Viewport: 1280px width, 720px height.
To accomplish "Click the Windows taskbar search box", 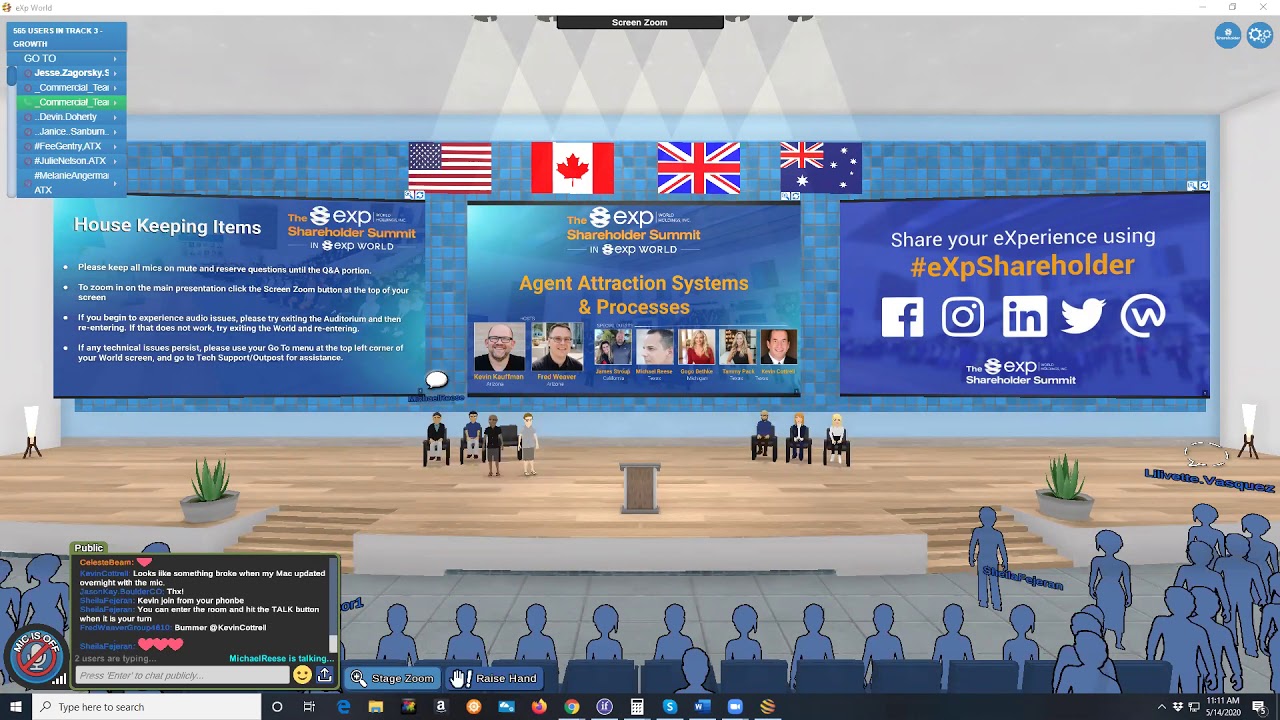I will [x=146, y=707].
